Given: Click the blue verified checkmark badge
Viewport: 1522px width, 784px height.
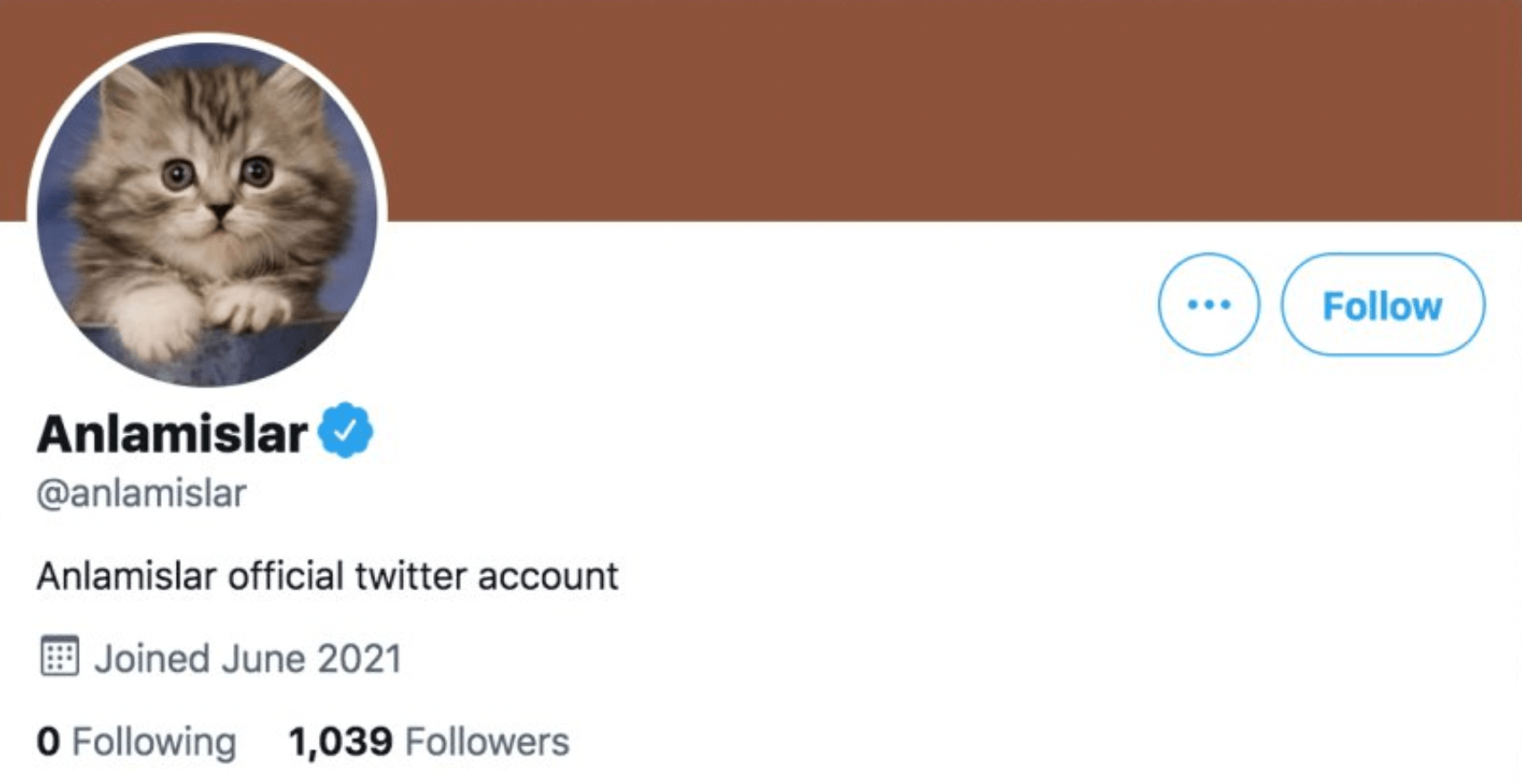Looking at the screenshot, I should (x=346, y=430).
